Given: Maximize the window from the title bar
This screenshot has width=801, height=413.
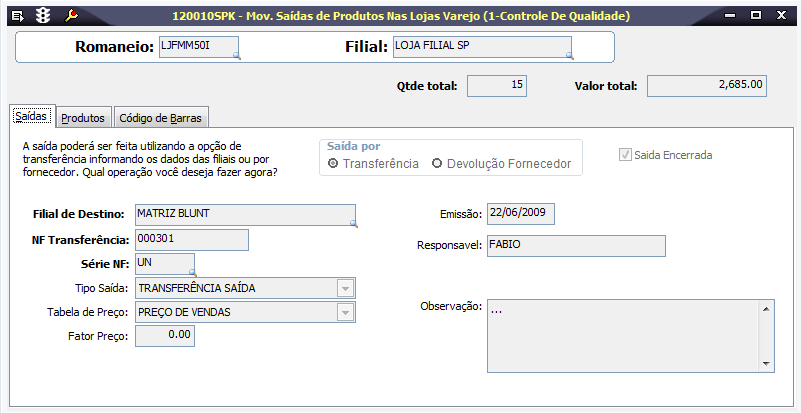Looking at the screenshot, I should coord(756,15).
